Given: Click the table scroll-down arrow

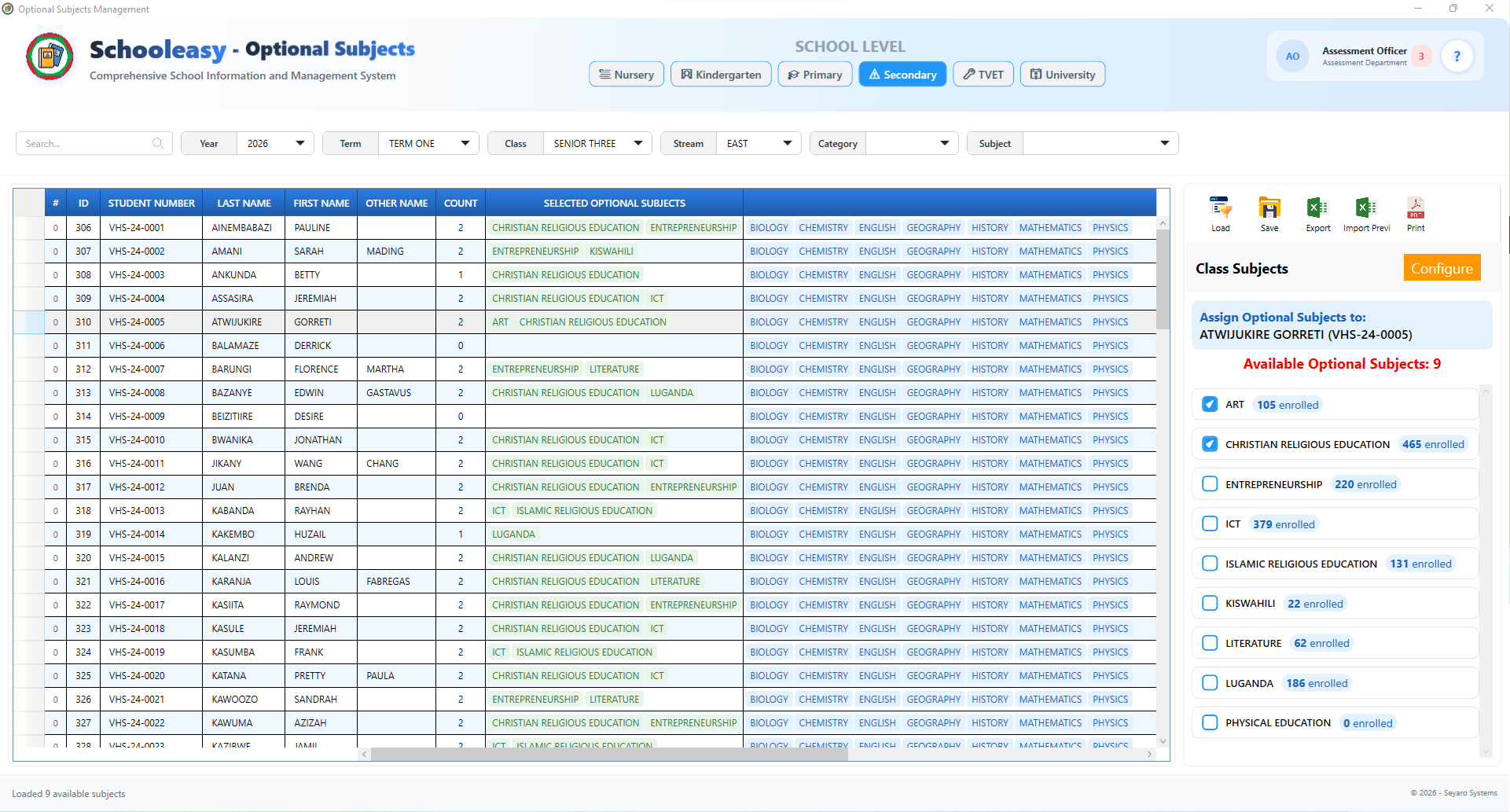Looking at the screenshot, I should [1163, 741].
